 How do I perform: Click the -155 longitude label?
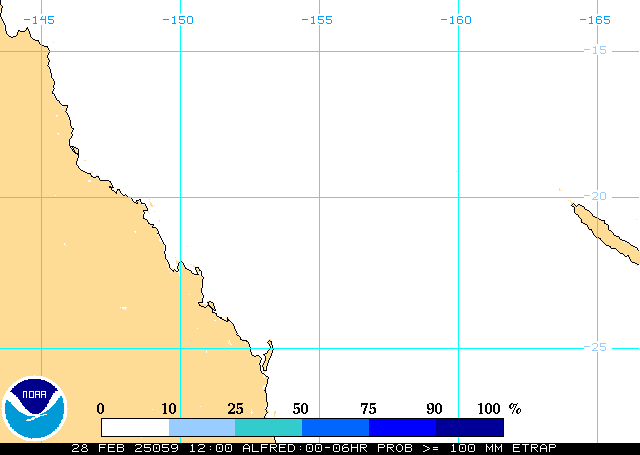317,20
